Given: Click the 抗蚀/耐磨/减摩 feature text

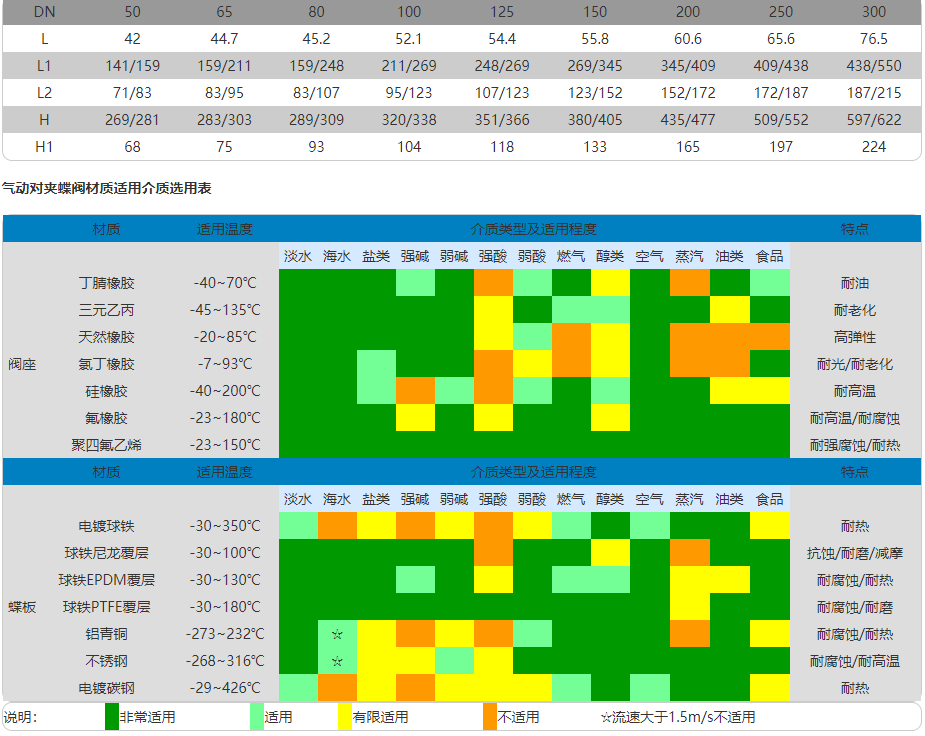Looking at the screenshot, I should click(854, 553).
